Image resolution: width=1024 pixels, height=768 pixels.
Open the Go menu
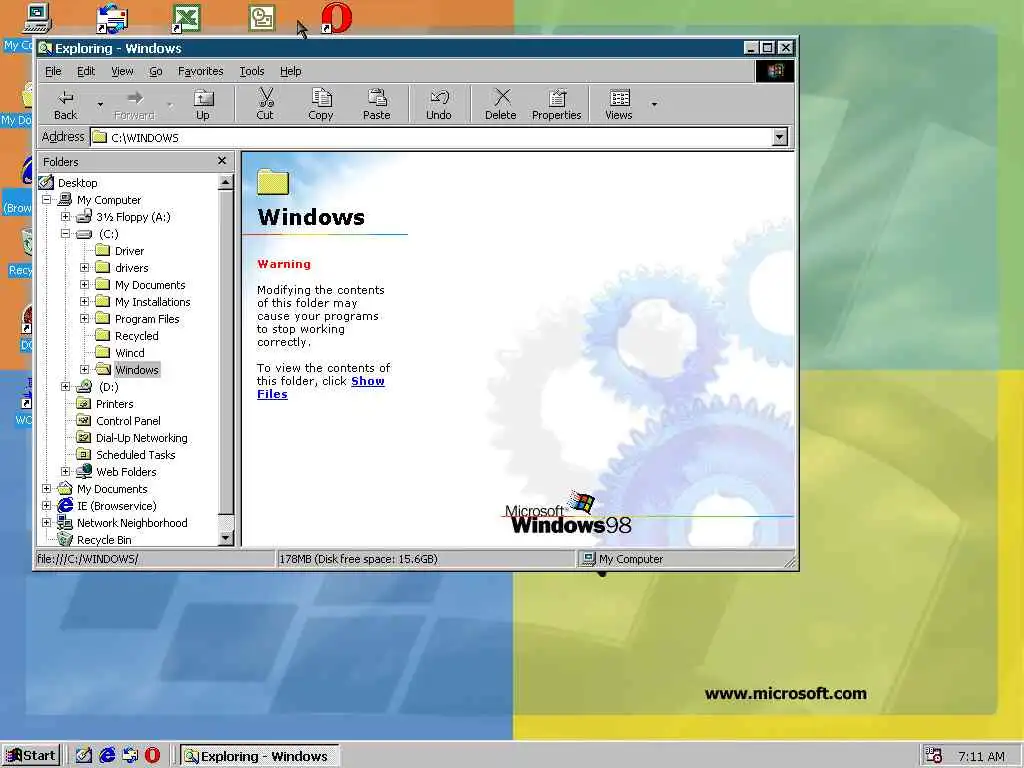[155, 71]
